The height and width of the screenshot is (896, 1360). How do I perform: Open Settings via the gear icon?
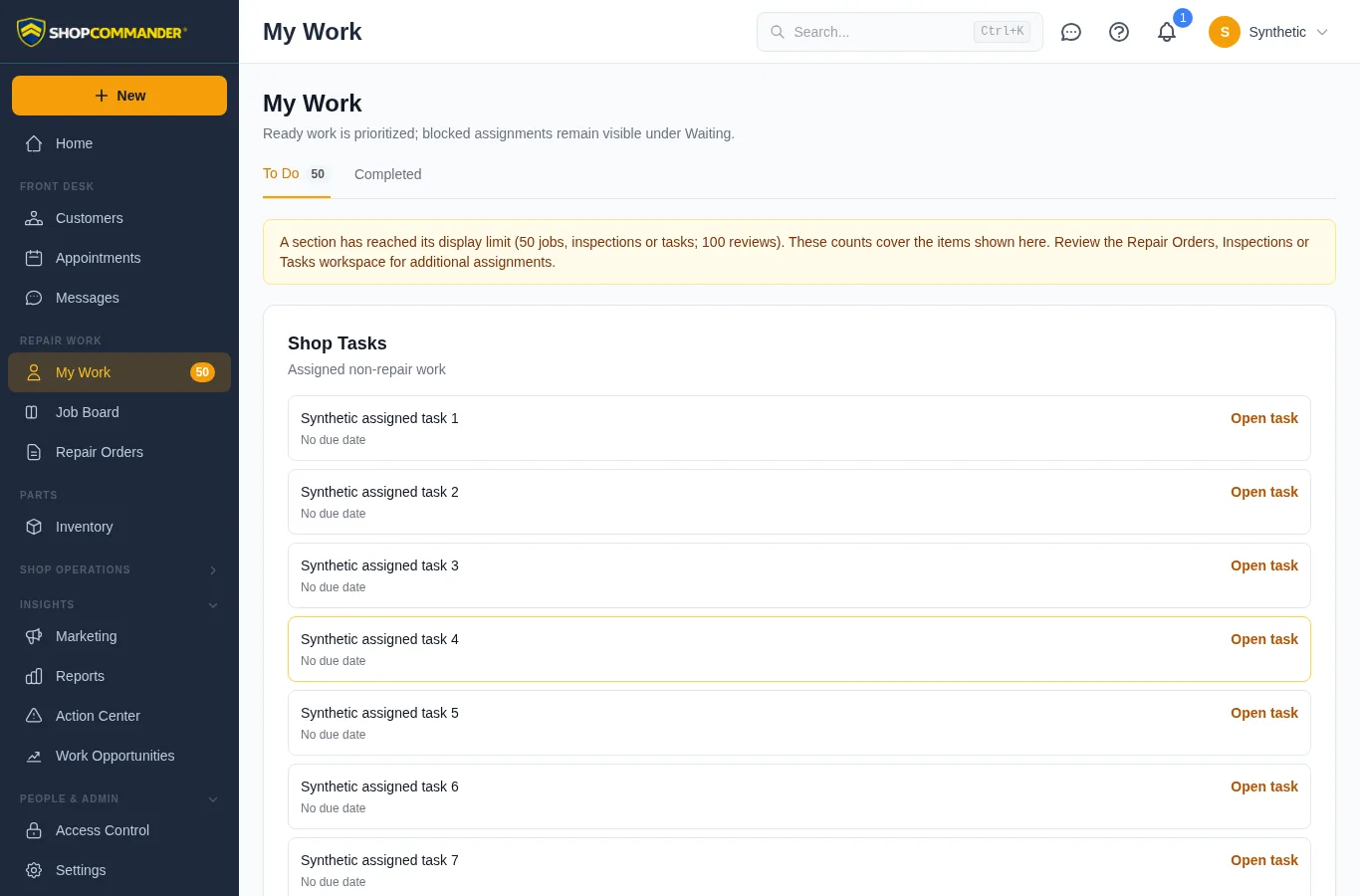pyautogui.click(x=34, y=870)
